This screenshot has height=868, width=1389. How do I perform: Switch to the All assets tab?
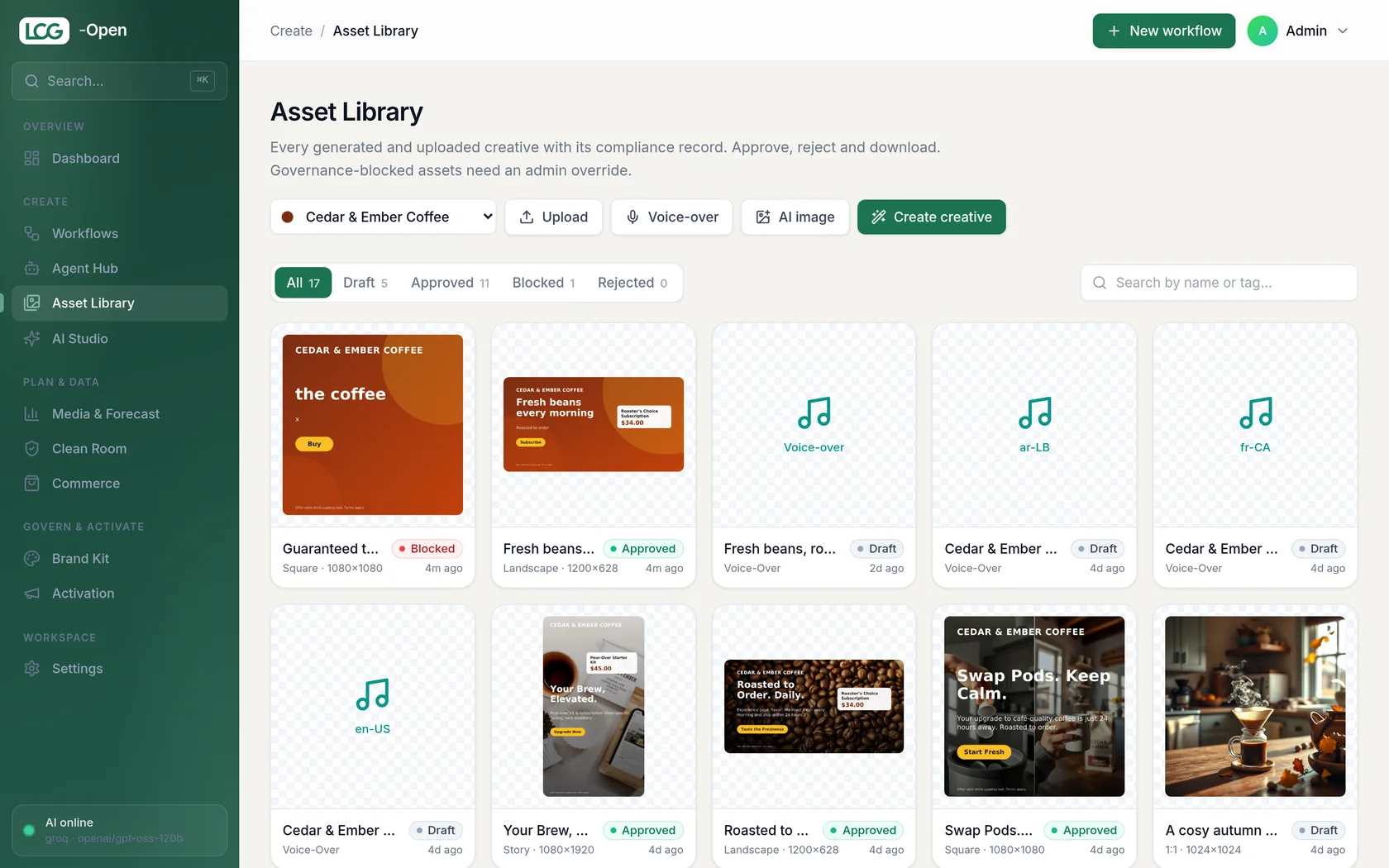click(303, 283)
